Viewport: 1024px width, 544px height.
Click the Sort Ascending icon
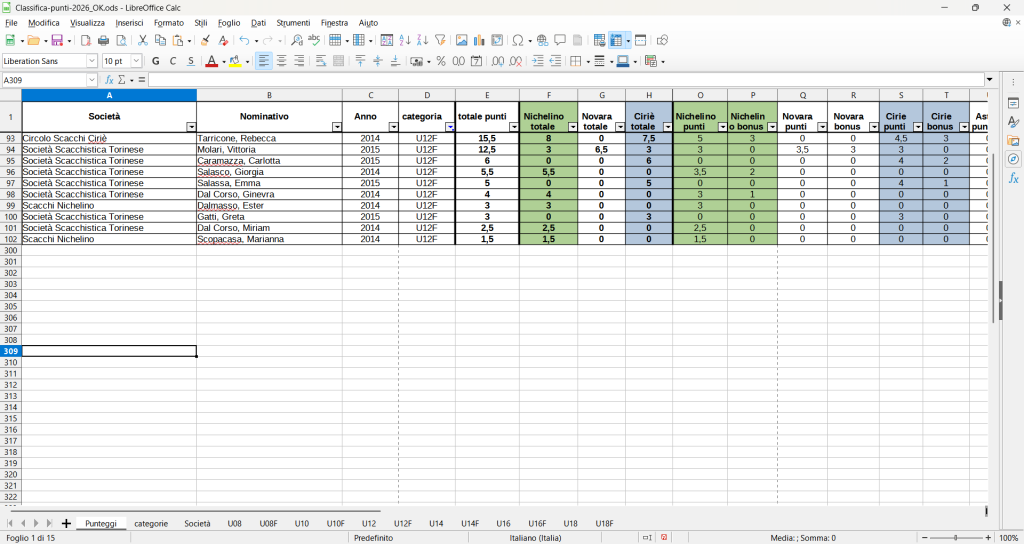pyautogui.click(x=405, y=41)
